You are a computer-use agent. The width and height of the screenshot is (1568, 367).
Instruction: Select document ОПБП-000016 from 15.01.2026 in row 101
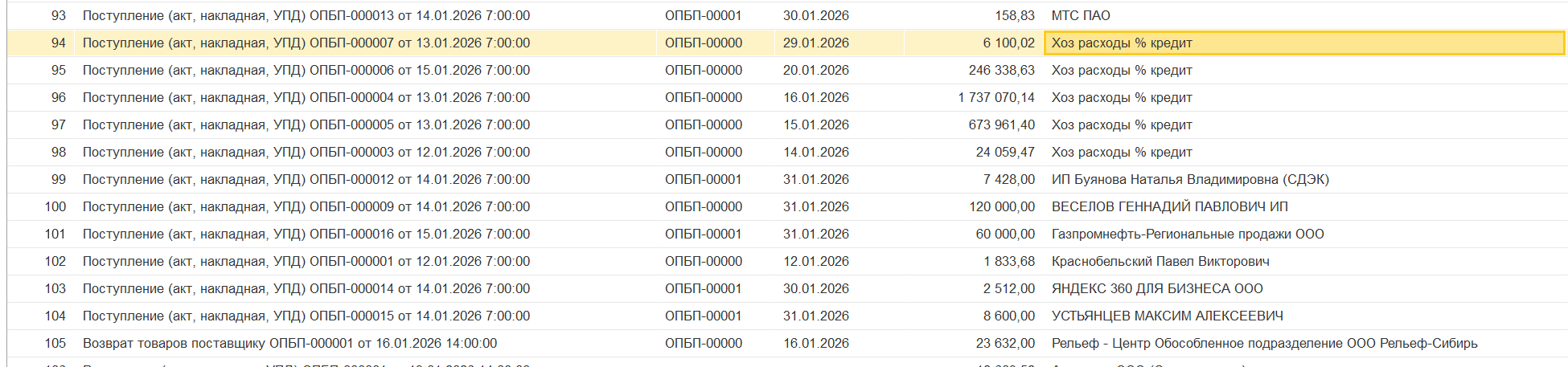(x=306, y=234)
